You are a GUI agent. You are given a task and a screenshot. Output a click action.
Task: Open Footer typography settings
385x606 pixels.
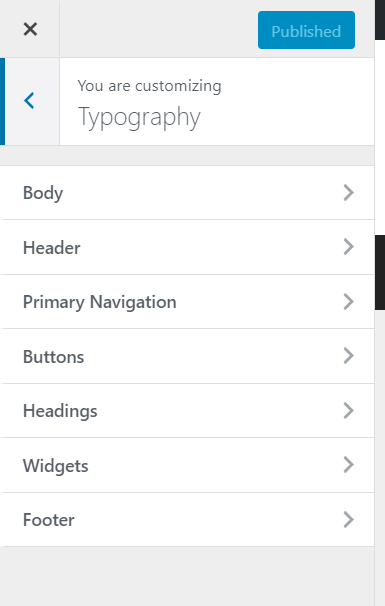coord(187,520)
